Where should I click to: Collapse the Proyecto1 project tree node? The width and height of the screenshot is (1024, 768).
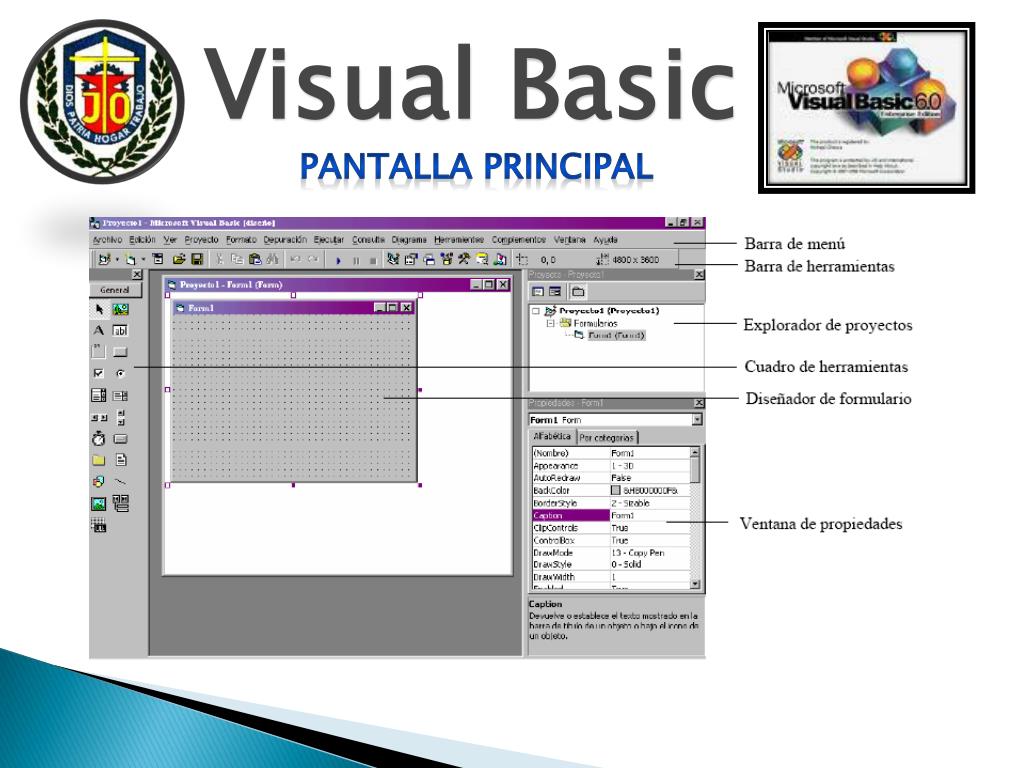[536, 311]
